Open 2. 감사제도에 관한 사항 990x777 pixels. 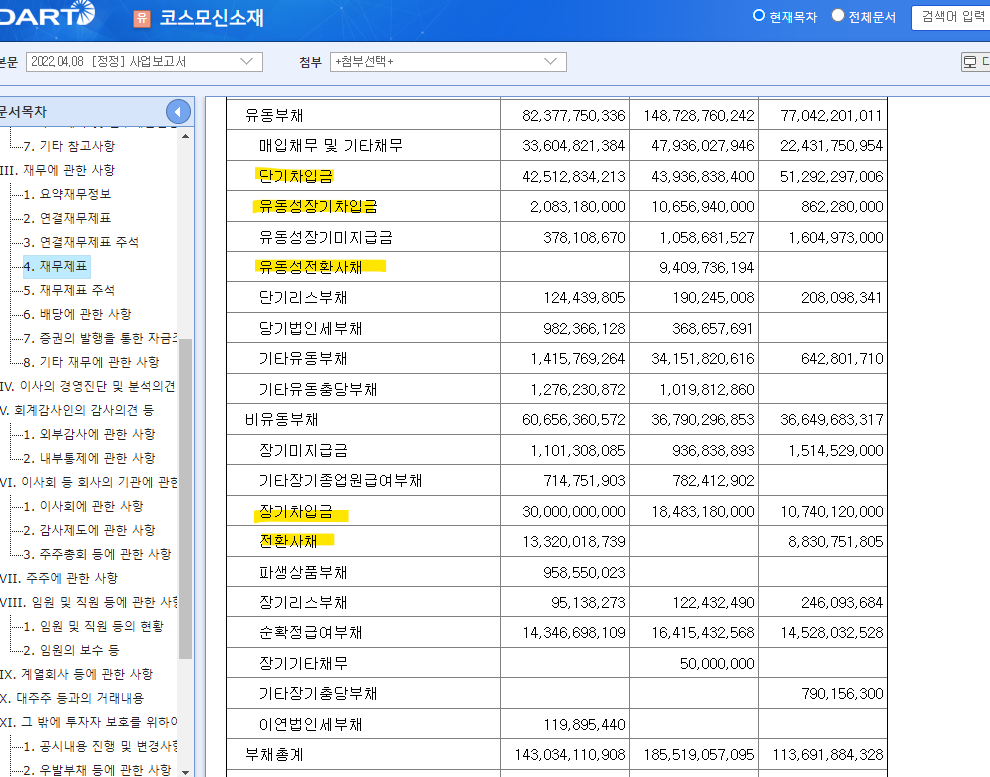pos(89,530)
